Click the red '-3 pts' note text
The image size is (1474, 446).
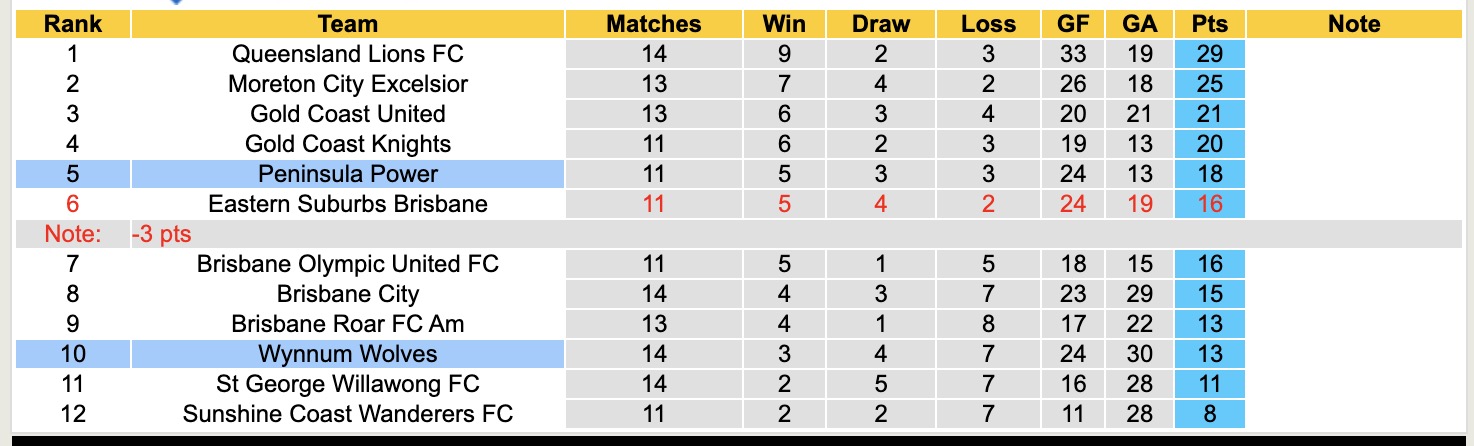pyautogui.click(x=161, y=235)
